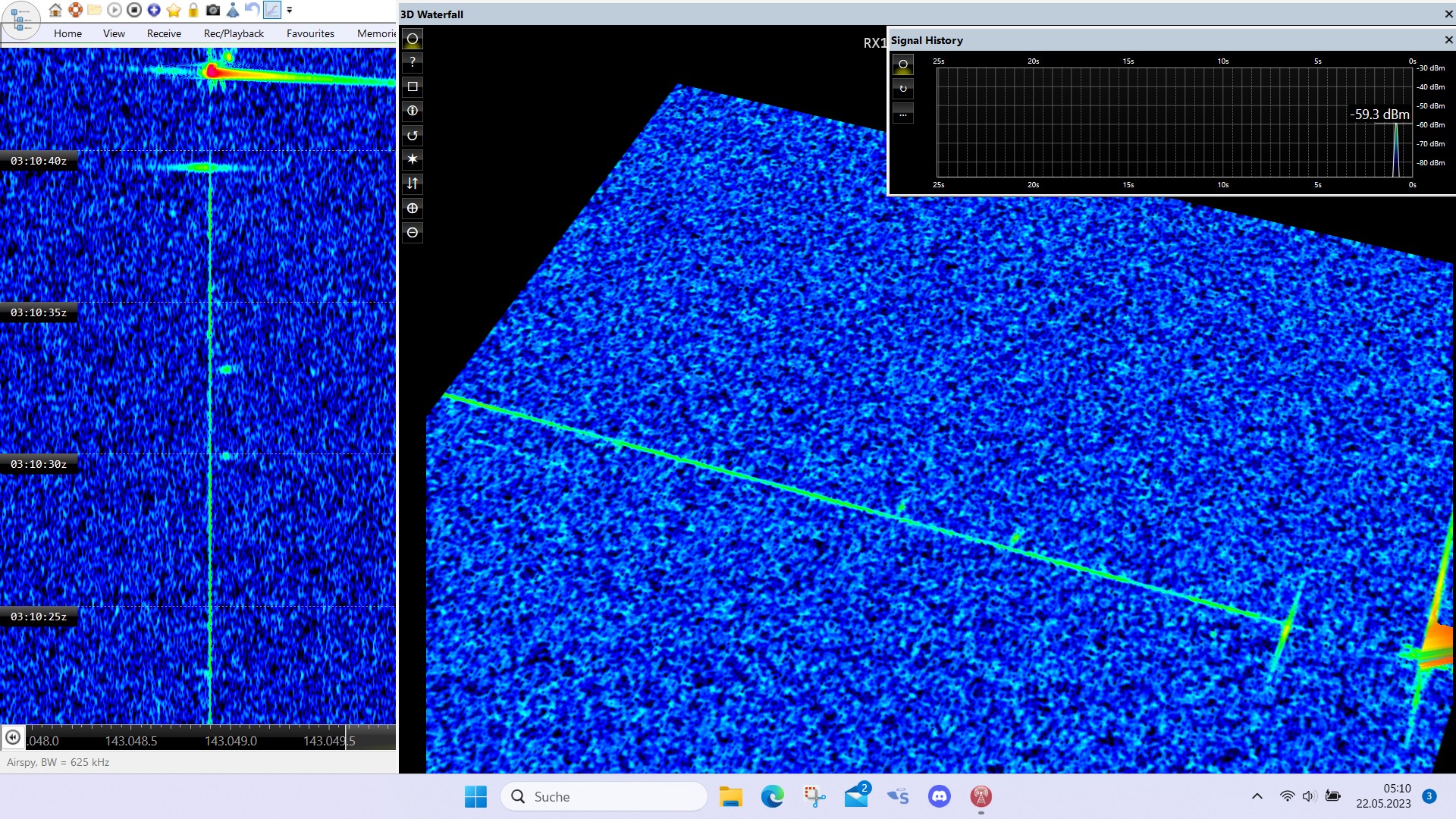Viewport: 1456px width, 819px height.
Task: Click the Suche taskbar search box
Action: (x=604, y=796)
